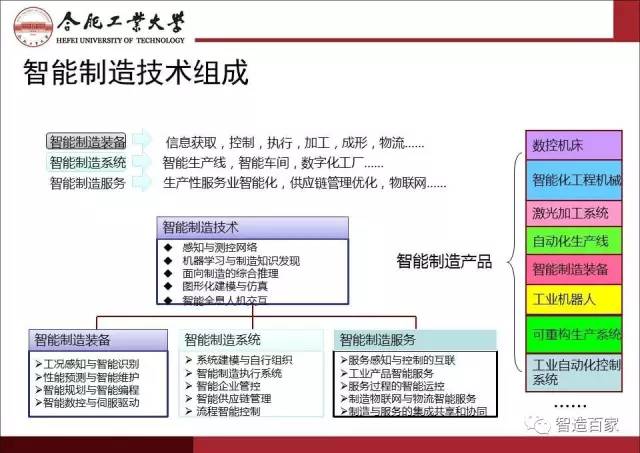Image resolution: width=640 pixels, height=453 pixels.
Task: Select the orange 工业机器人 box
Action: click(x=574, y=298)
